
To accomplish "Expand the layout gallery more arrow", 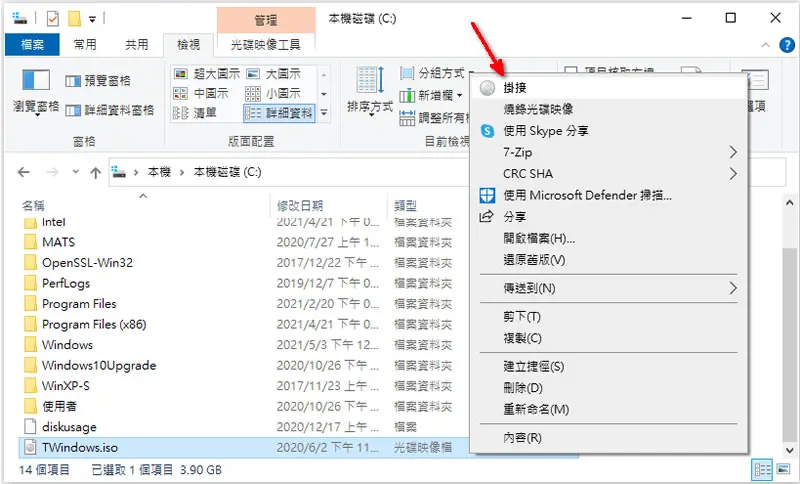I will (323, 113).
